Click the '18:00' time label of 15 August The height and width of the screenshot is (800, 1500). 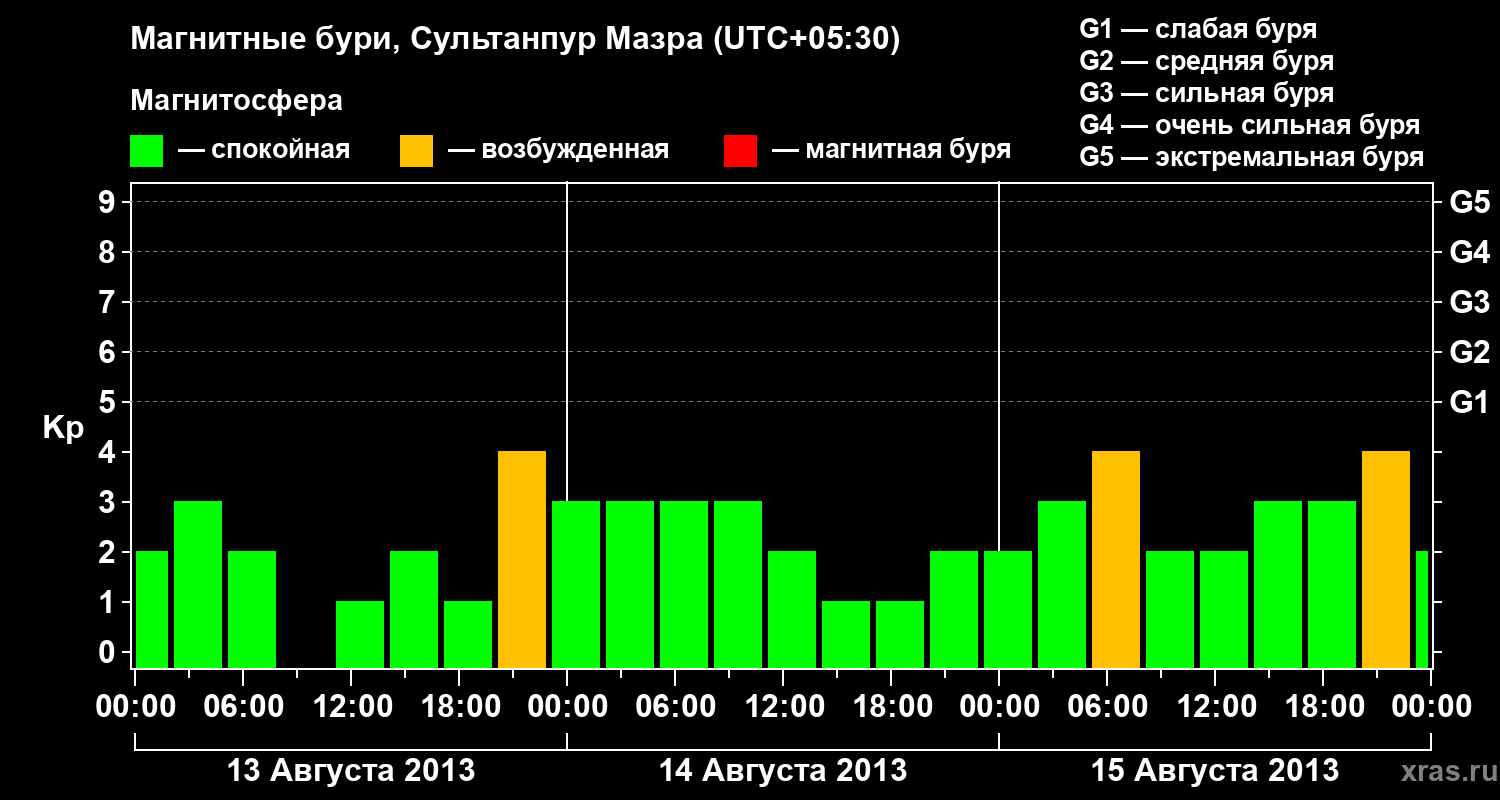click(1323, 707)
